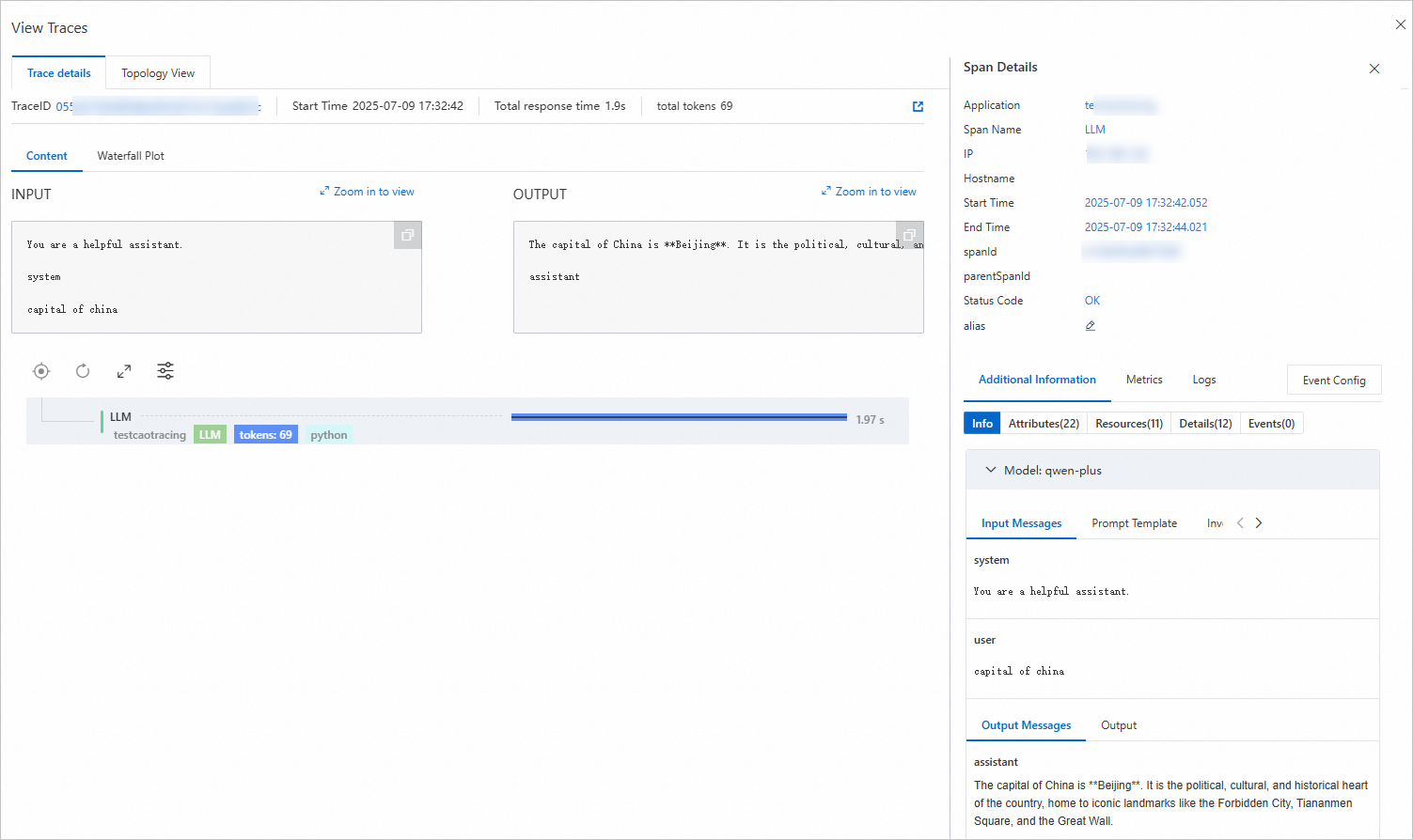This screenshot has width=1413, height=840.
Task: Select the LLM span row
Action: coord(467,421)
